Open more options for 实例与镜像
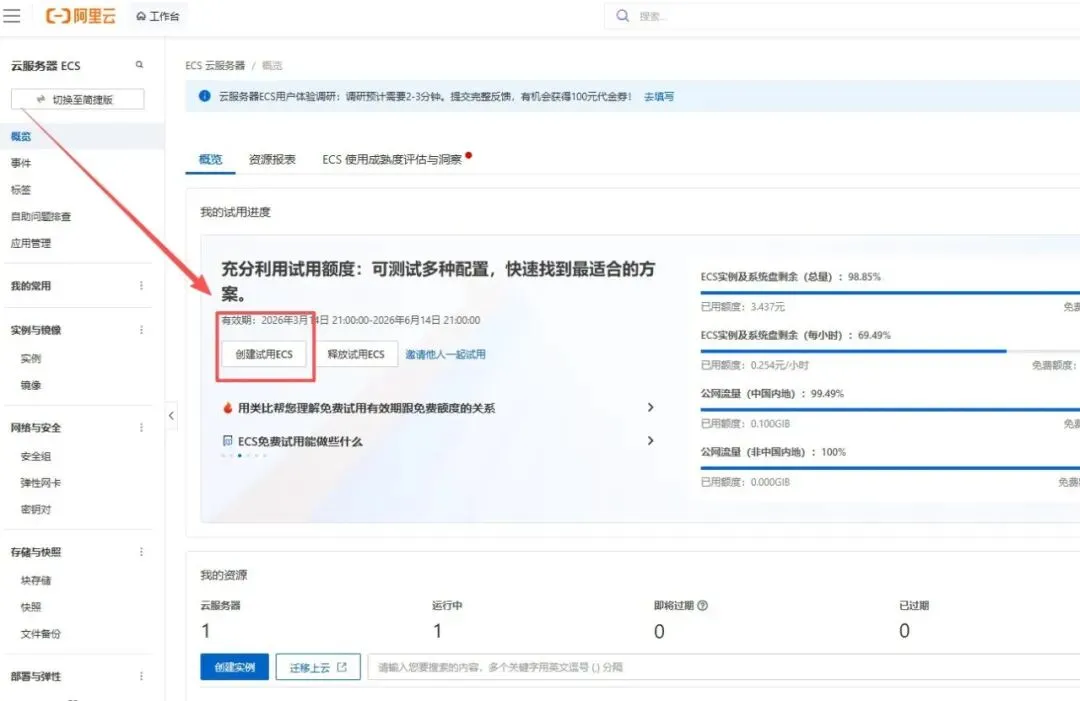This screenshot has height=701, width=1080. 141,330
